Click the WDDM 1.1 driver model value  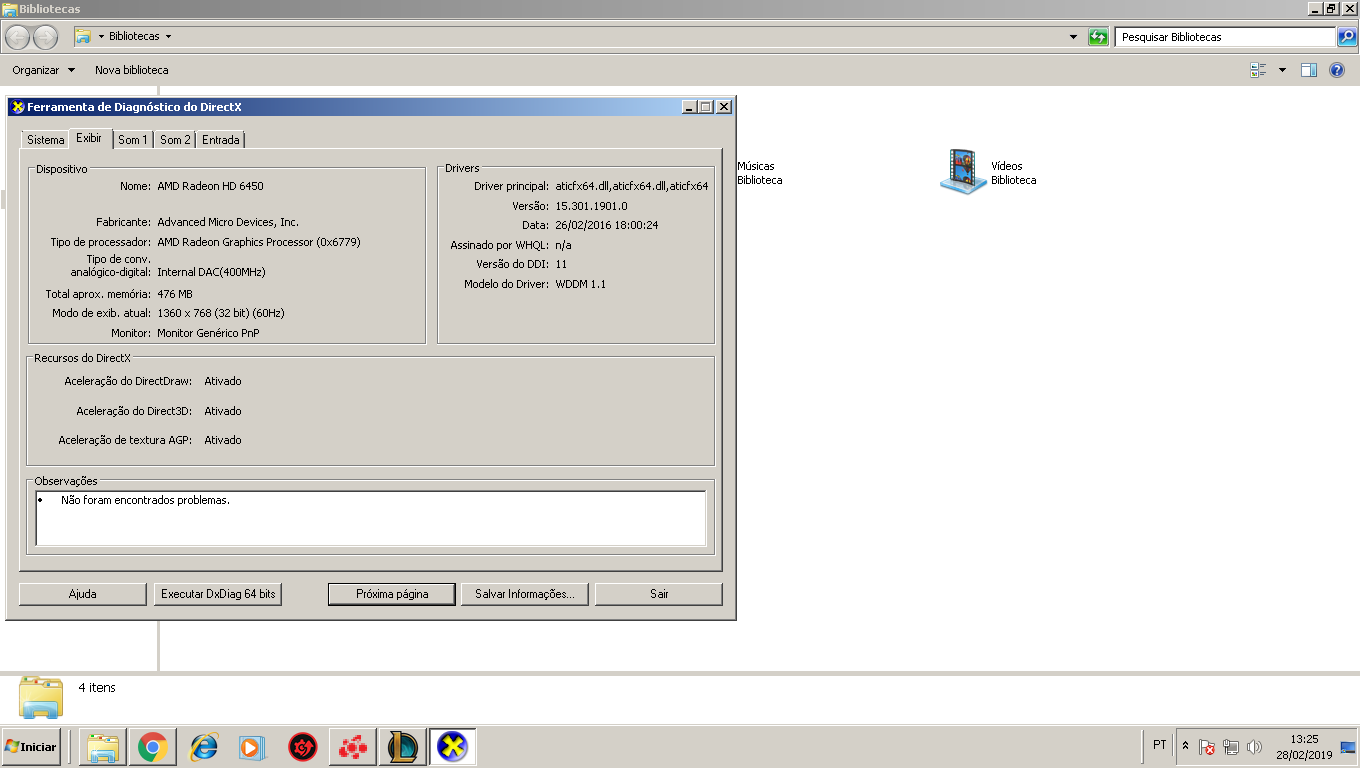(581, 284)
